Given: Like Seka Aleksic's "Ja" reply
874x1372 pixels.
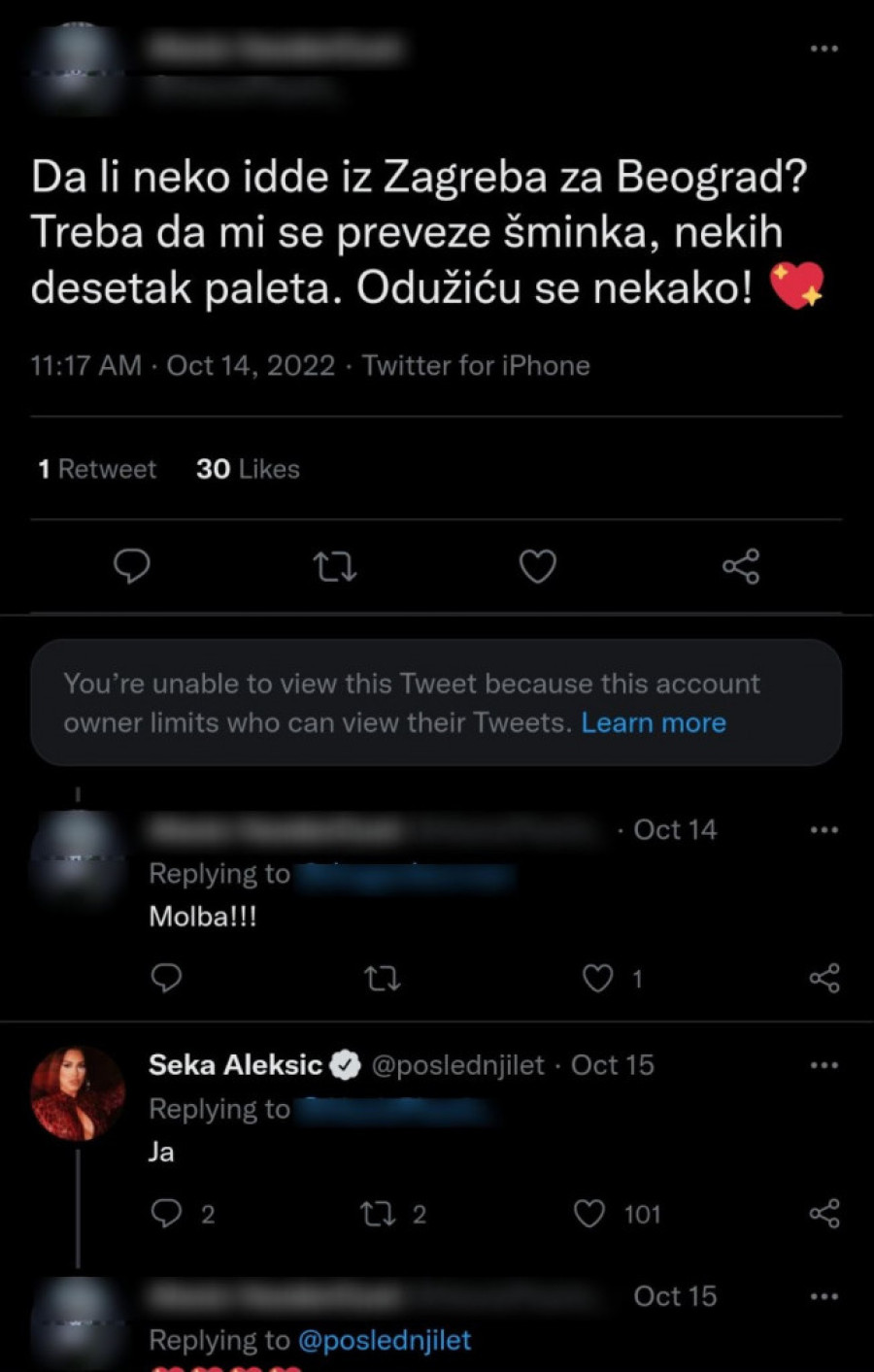Looking at the screenshot, I should [589, 1214].
